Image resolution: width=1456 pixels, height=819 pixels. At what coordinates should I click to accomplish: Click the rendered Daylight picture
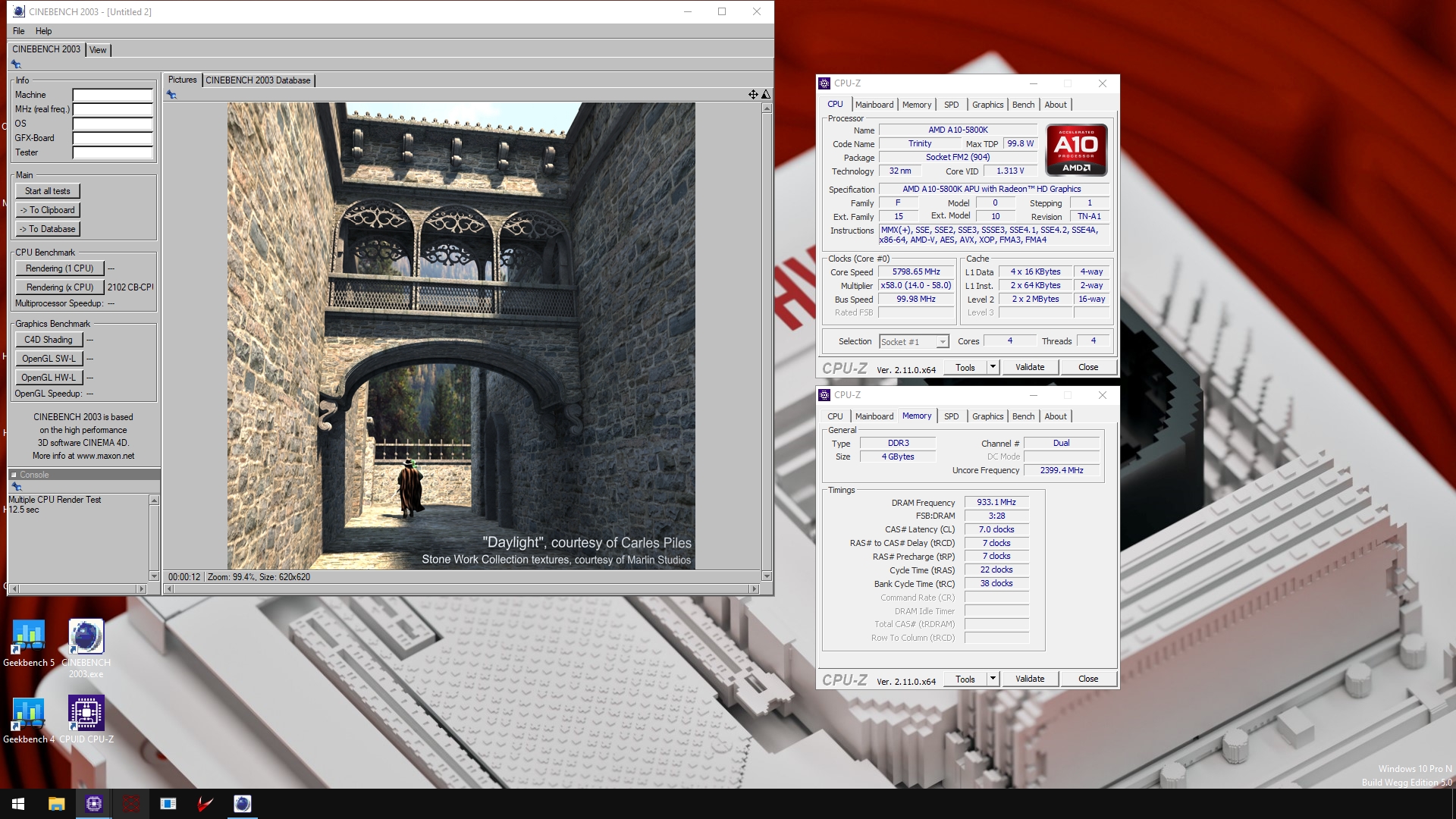tap(461, 336)
